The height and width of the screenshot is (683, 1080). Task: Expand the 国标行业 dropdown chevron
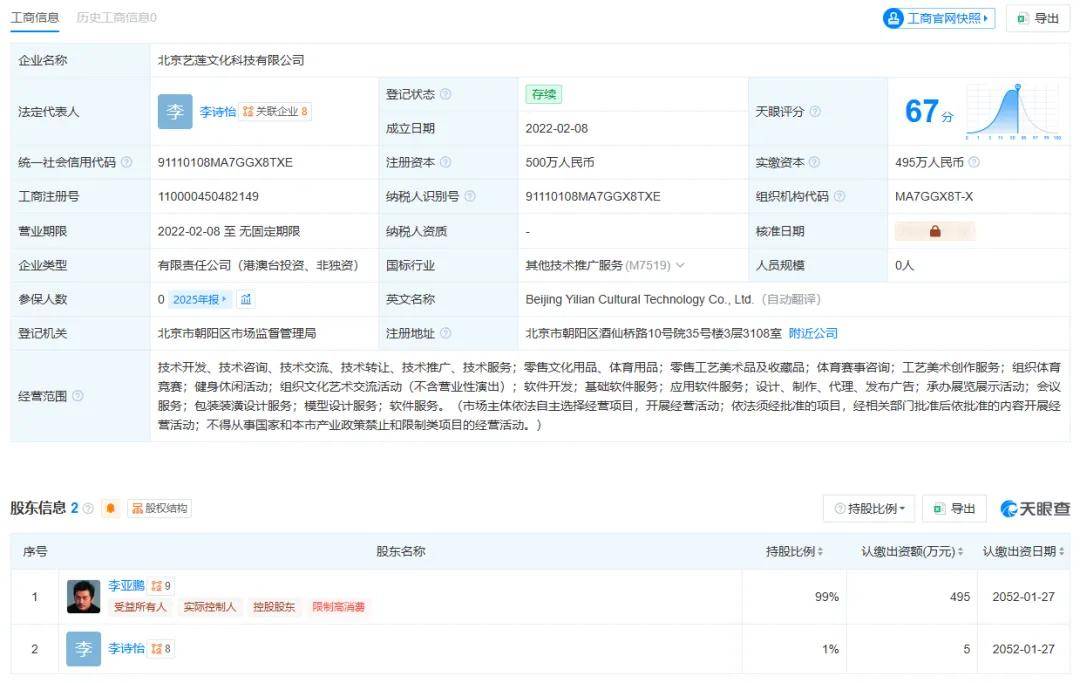[680, 265]
